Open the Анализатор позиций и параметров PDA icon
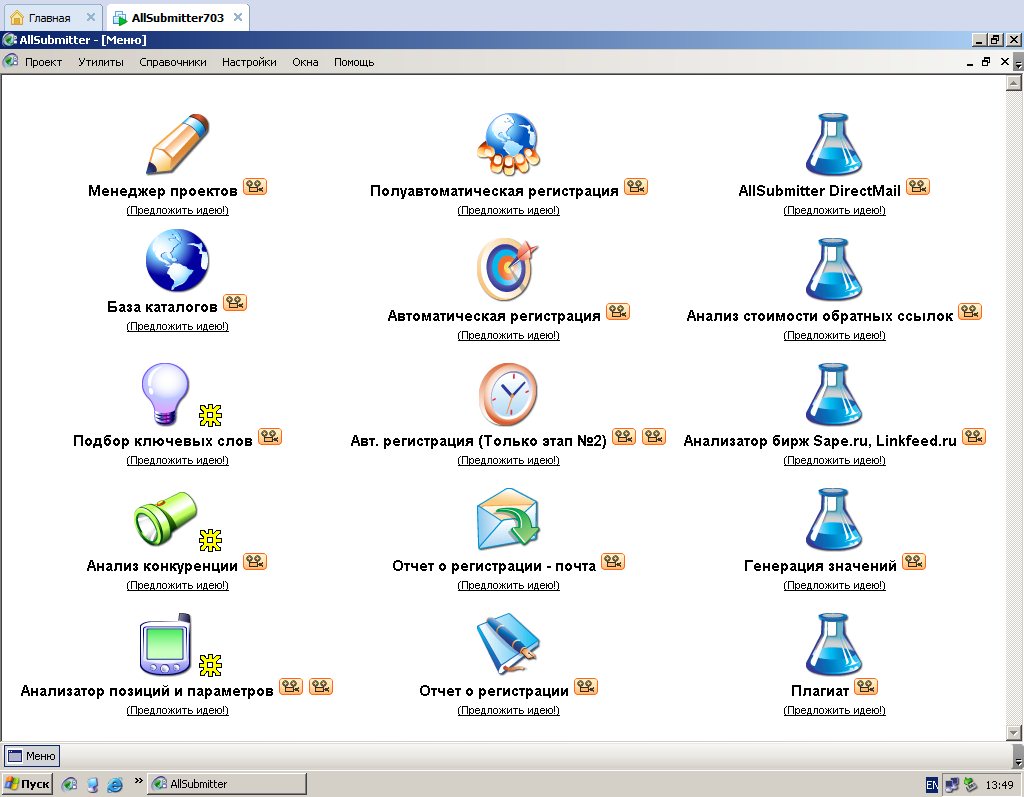Image resolution: width=1024 pixels, height=797 pixels. (x=165, y=644)
